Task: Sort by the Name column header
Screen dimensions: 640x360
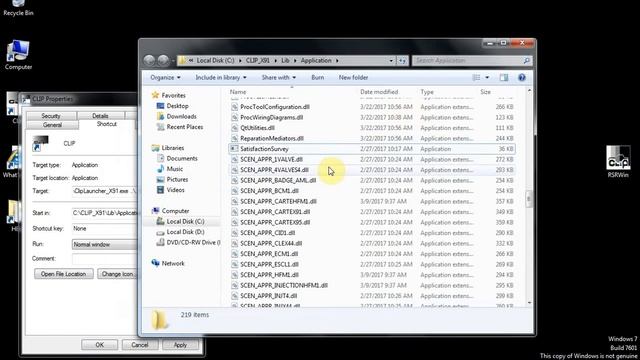Action: (238, 92)
